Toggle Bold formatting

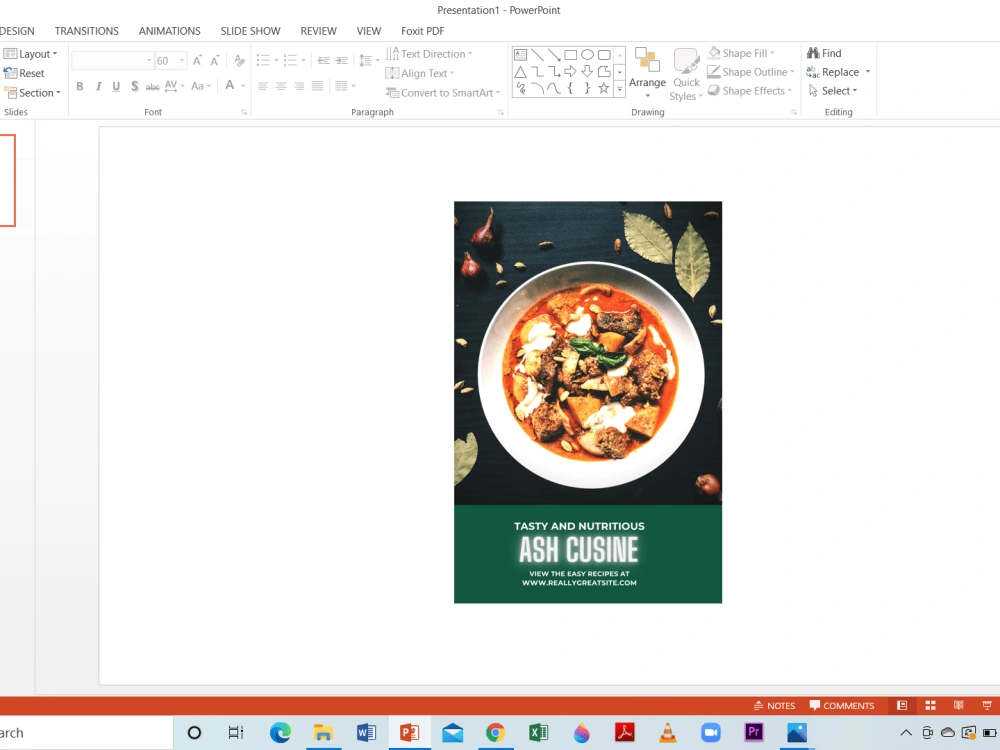80,86
